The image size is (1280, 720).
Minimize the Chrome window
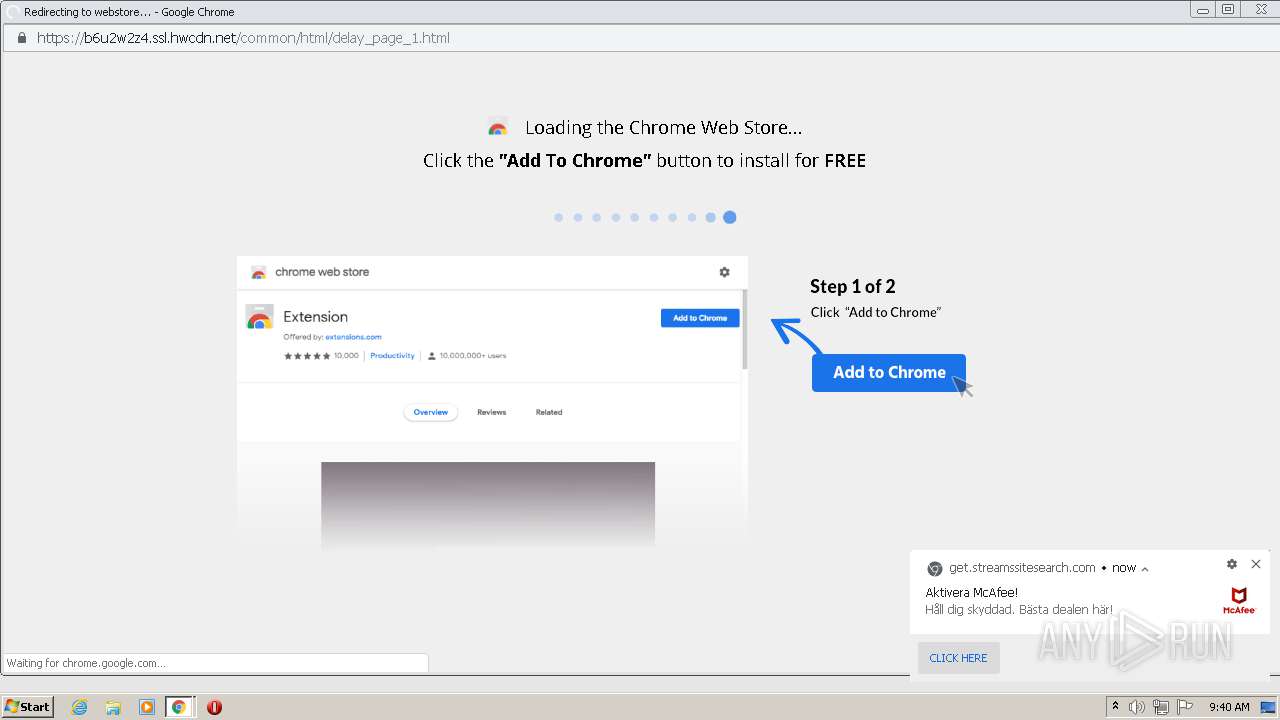coord(1204,10)
